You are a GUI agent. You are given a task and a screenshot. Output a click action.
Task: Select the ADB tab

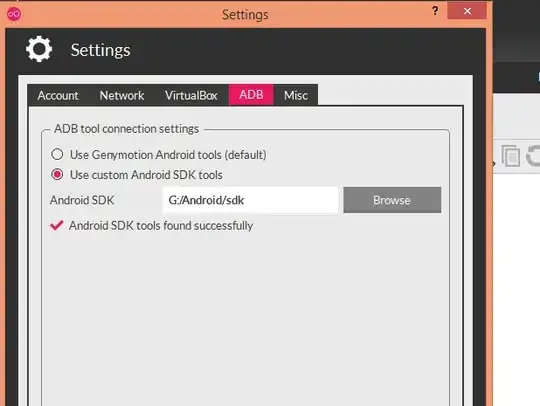(x=251, y=94)
